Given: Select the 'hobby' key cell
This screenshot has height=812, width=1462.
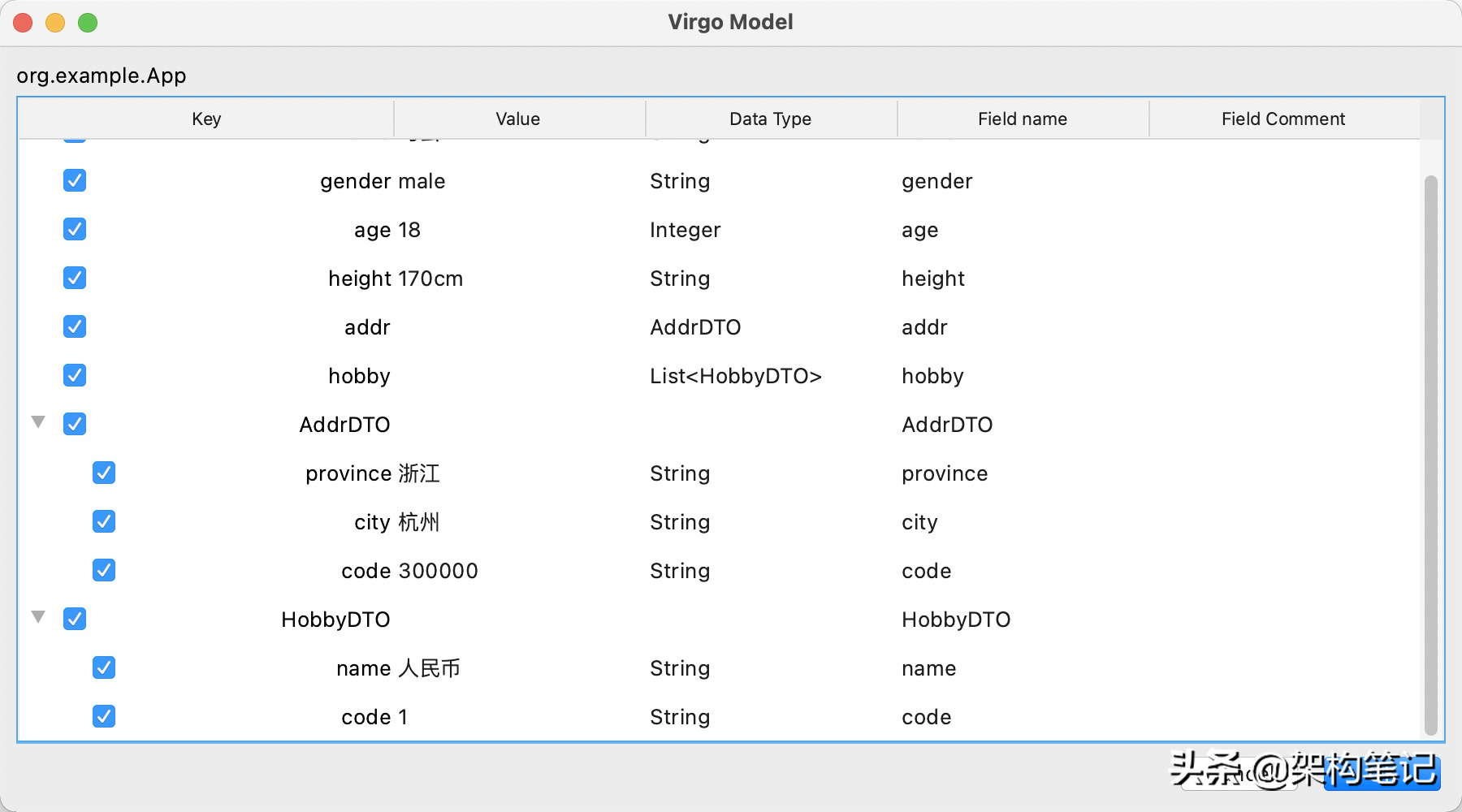Looking at the screenshot, I should click(x=359, y=376).
